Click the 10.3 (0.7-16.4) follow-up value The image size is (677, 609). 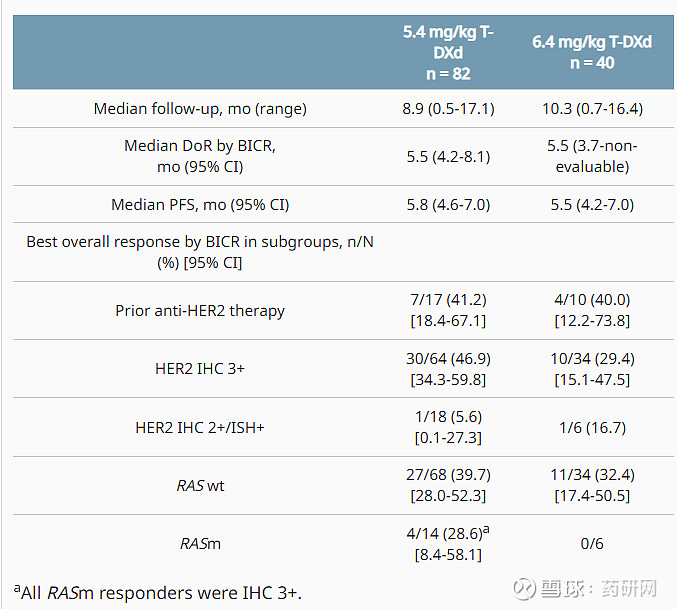coord(592,108)
